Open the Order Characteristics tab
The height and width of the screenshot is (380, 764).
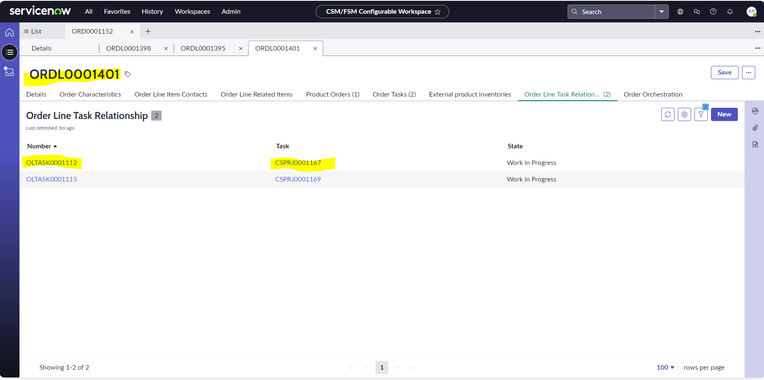tap(90, 95)
